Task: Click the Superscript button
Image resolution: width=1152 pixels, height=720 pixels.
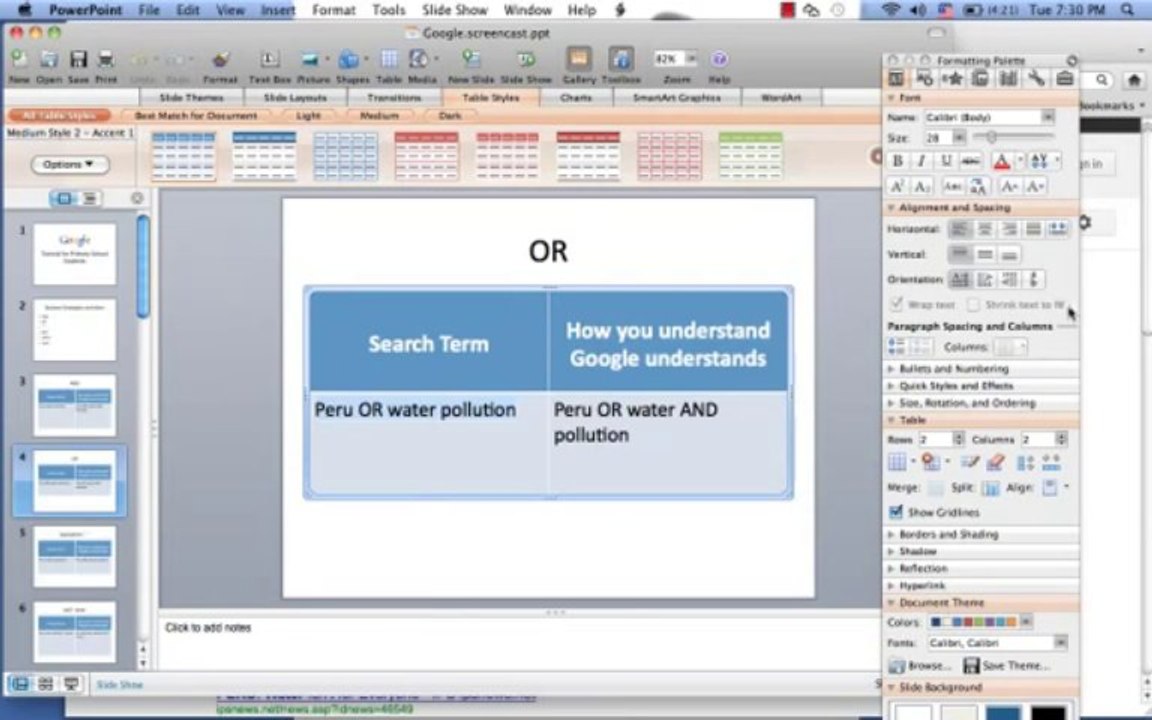Action: [898, 187]
